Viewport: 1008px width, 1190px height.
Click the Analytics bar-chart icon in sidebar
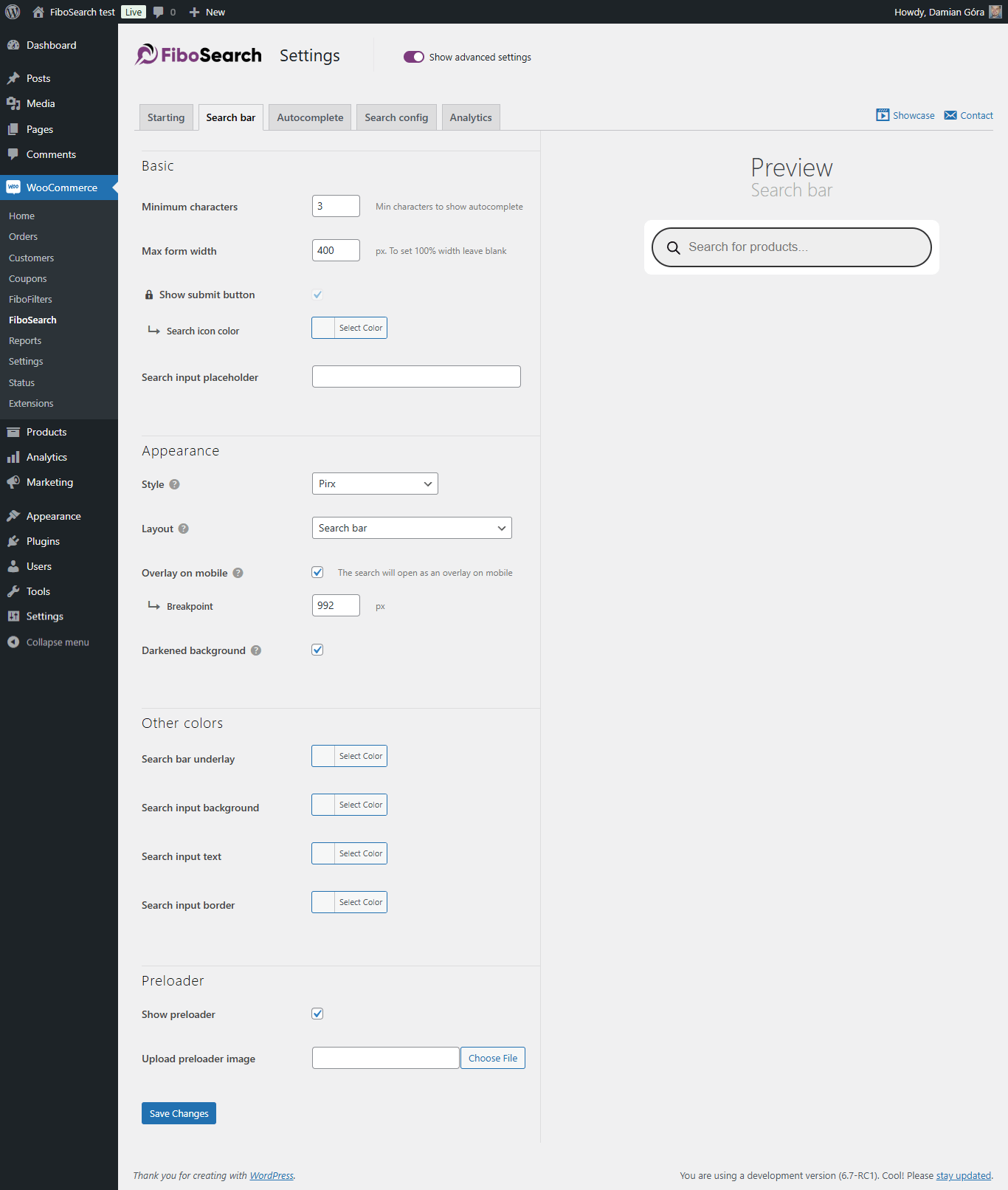point(13,457)
